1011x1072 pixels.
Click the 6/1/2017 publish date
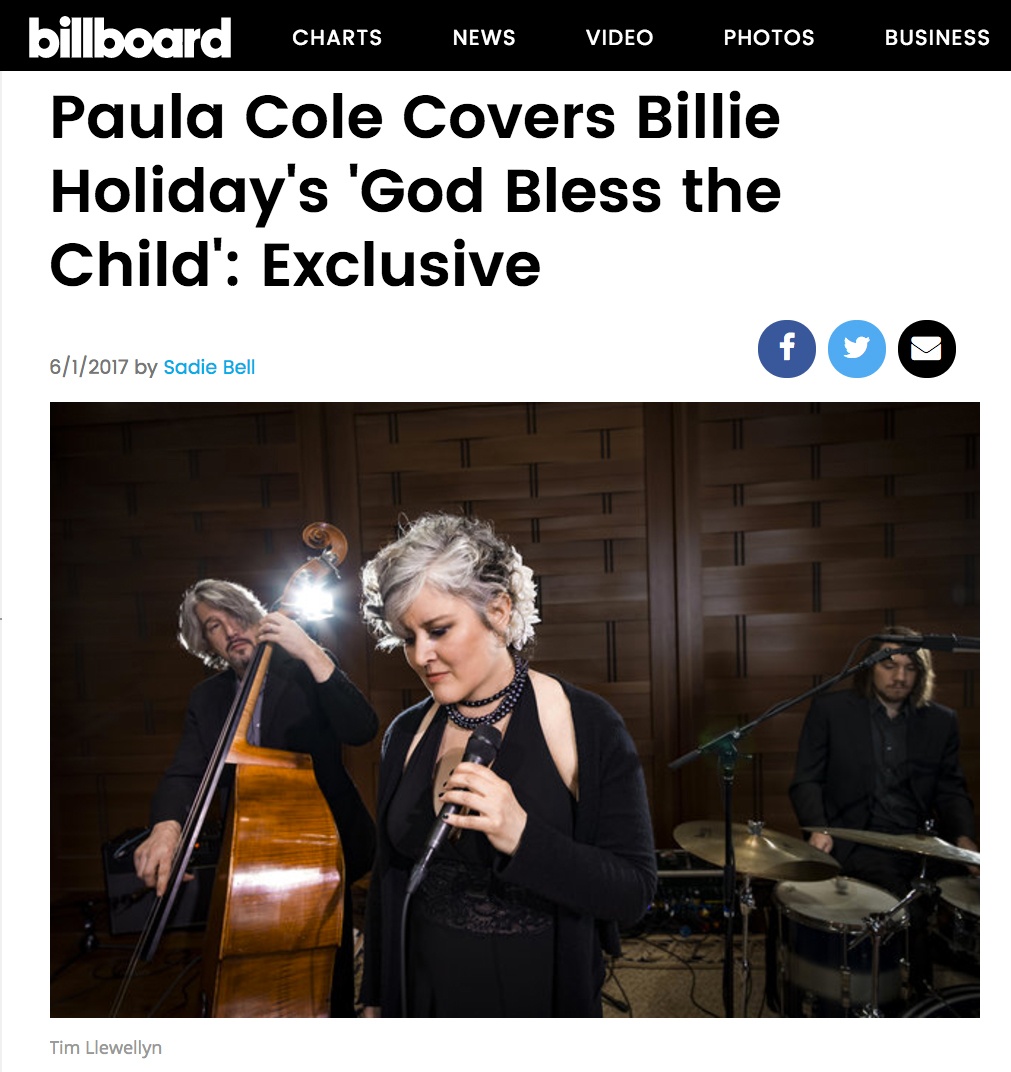89,367
